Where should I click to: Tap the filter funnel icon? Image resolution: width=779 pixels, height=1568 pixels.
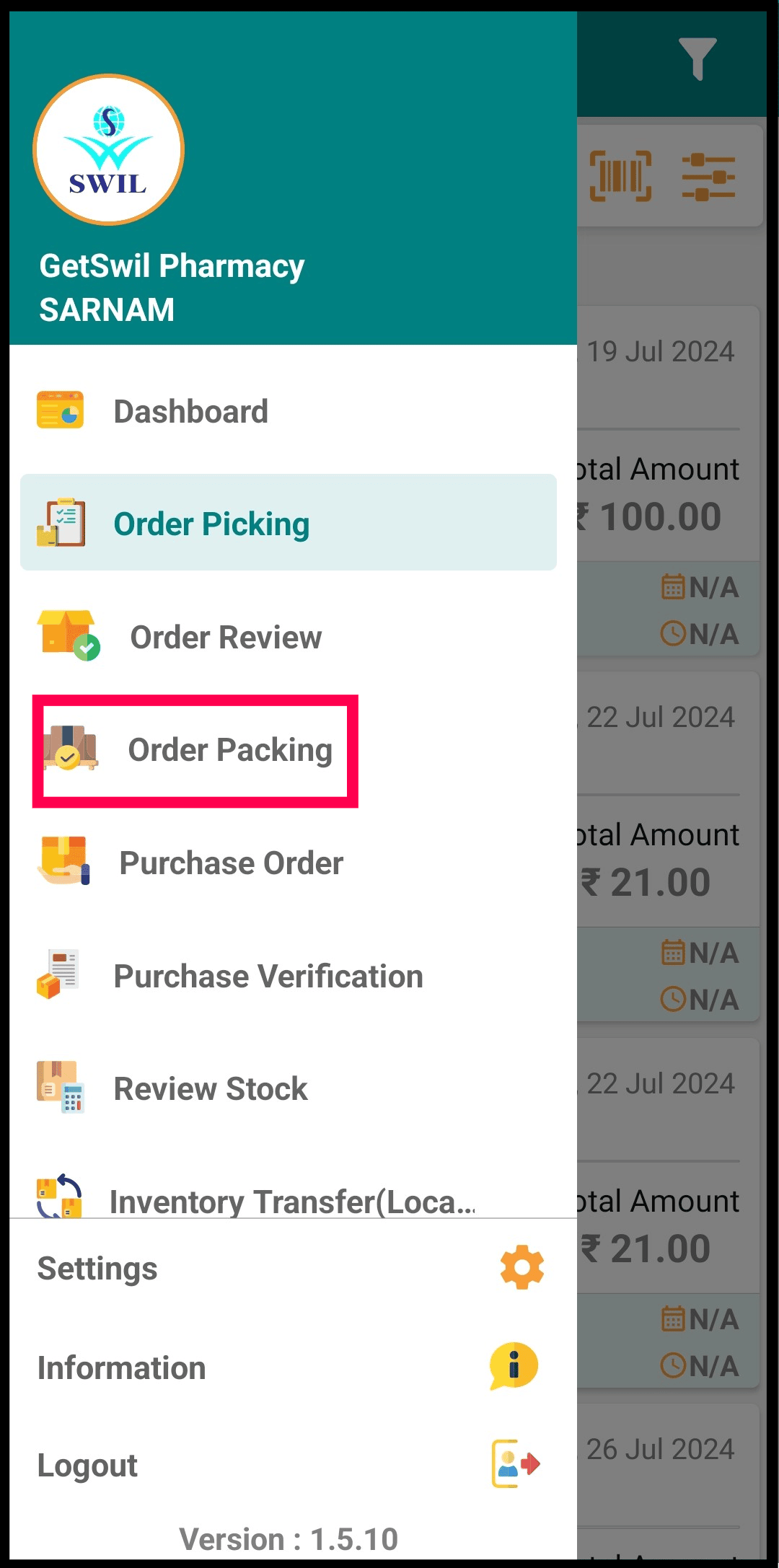click(x=697, y=58)
